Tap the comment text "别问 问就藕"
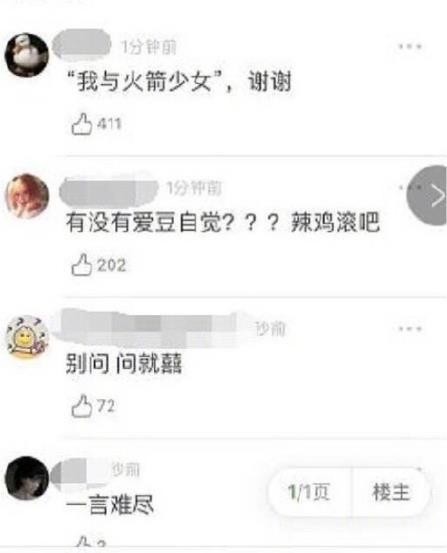Image resolution: width=447 pixels, height=553 pixels. [124, 364]
